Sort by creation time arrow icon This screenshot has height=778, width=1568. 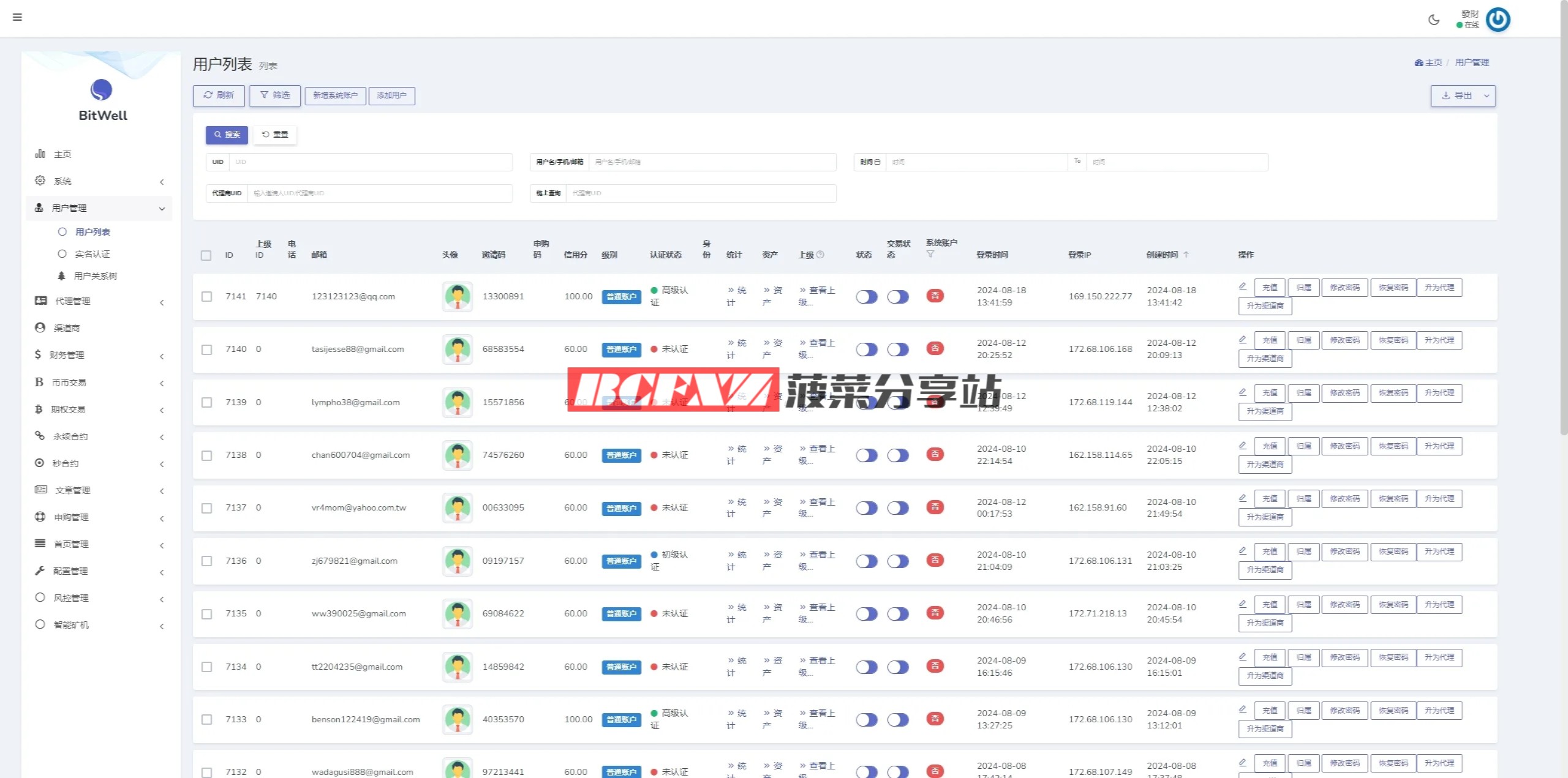(1186, 255)
